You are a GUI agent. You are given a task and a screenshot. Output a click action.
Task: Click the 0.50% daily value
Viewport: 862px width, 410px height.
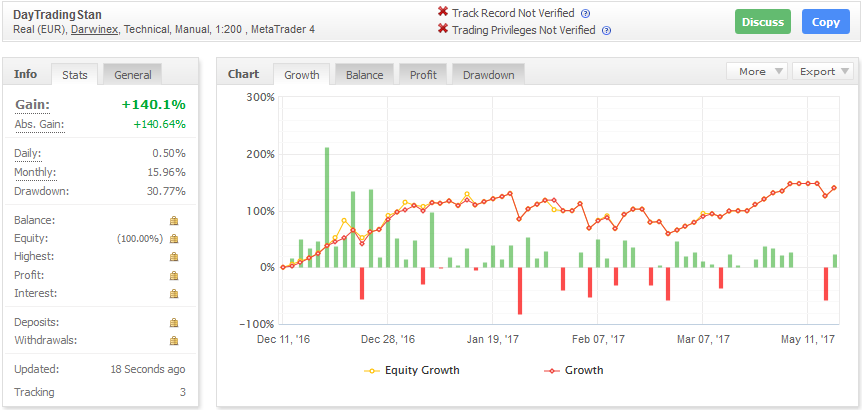169,153
